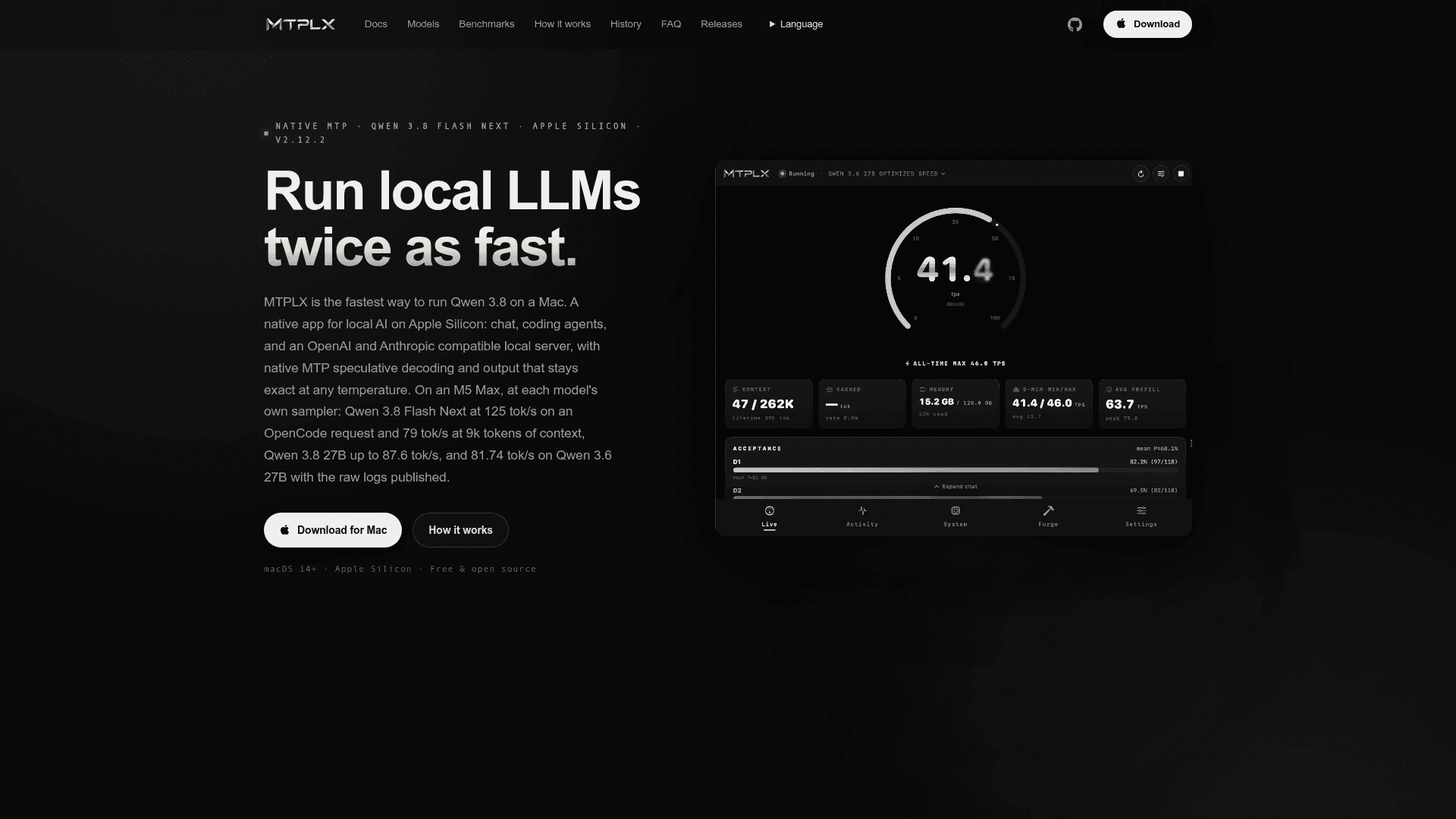The width and height of the screenshot is (1456, 819).
Task: Visit the FAQ section
Action: [671, 24]
